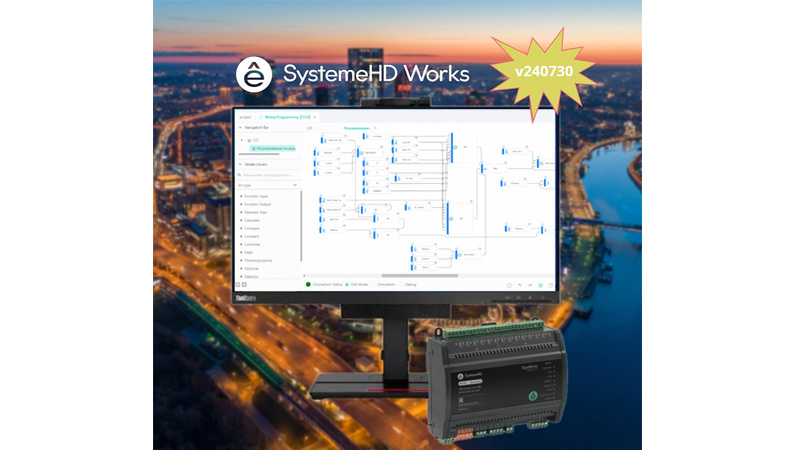Click the canvas horizontal scrollbar thumb
The width and height of the screenshot is (800, 450).
point(419,276)
